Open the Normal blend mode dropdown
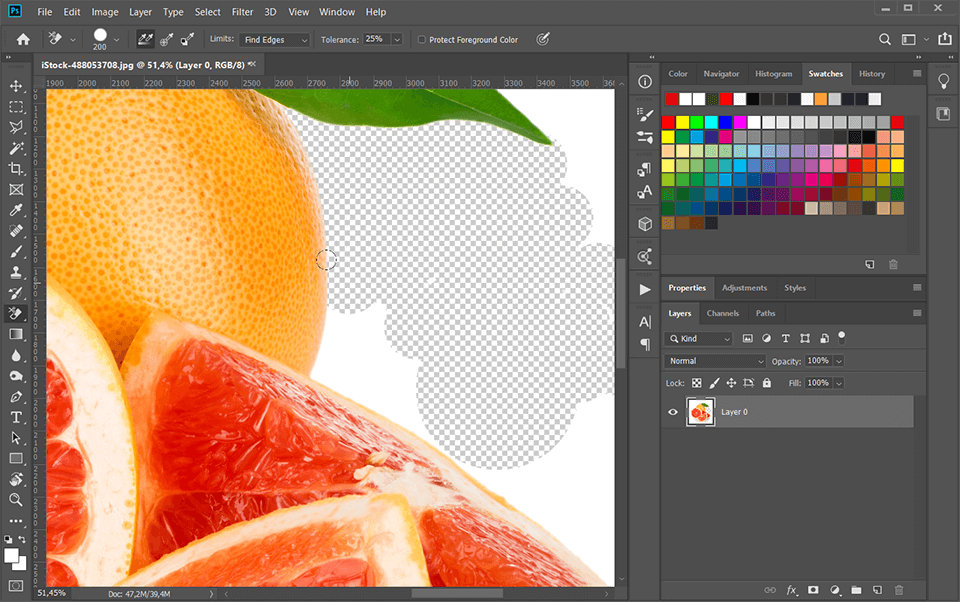The width and height of the screenshot is (960, 602). click(x=715, y=361)
